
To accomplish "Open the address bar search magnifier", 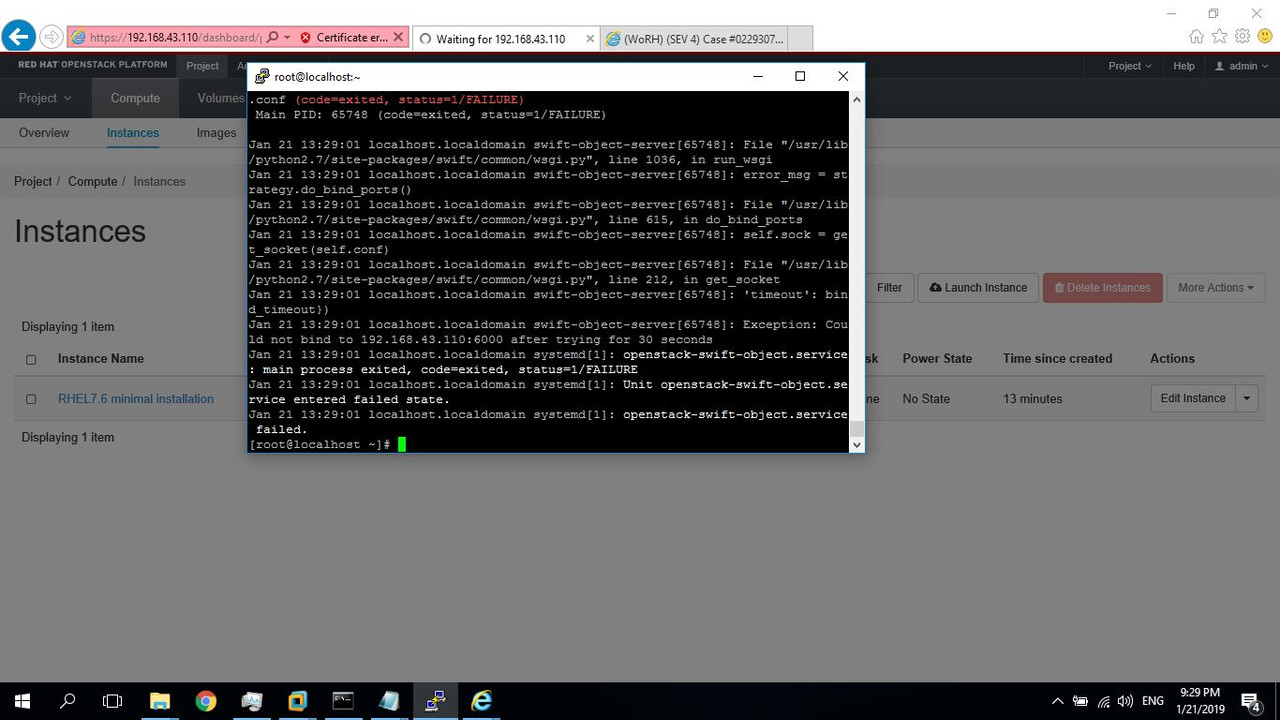I will (x=273, y=38).
